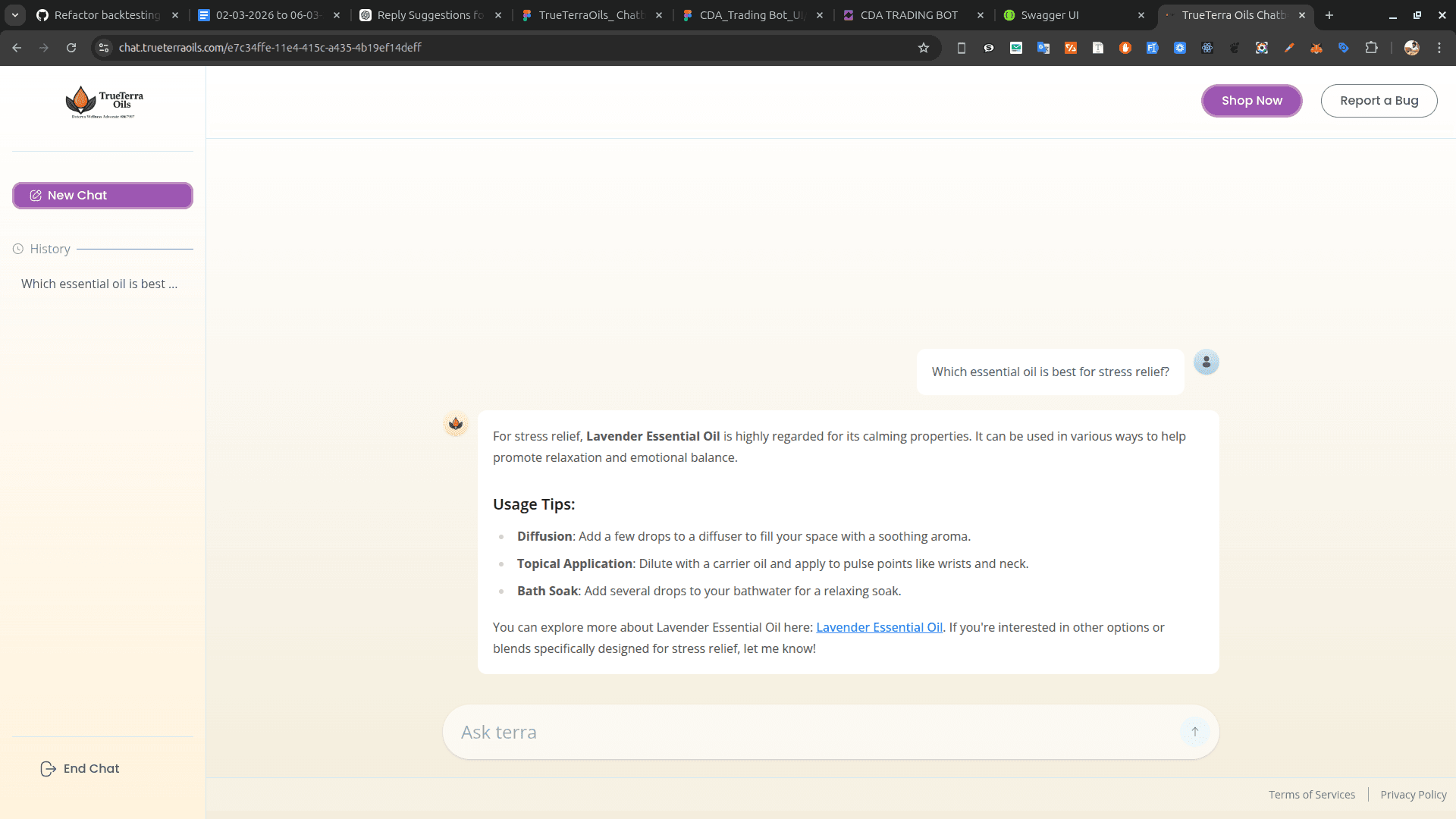Open the site information icon in address bar
The width and height of the screenshot is (1456, 819).
pyautogui.click(x=102, y=47)
